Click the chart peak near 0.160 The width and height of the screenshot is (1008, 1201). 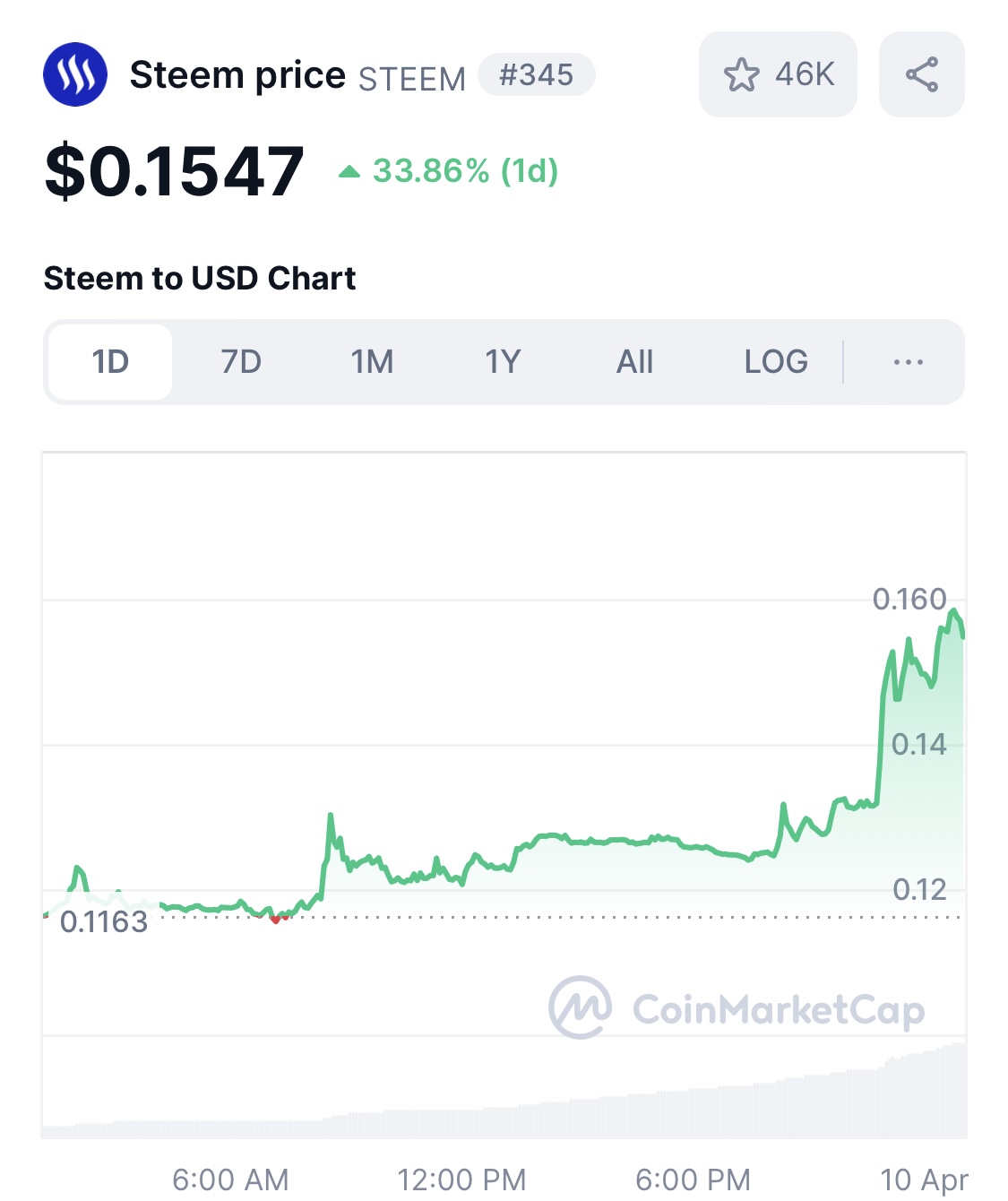pos(954,613)
